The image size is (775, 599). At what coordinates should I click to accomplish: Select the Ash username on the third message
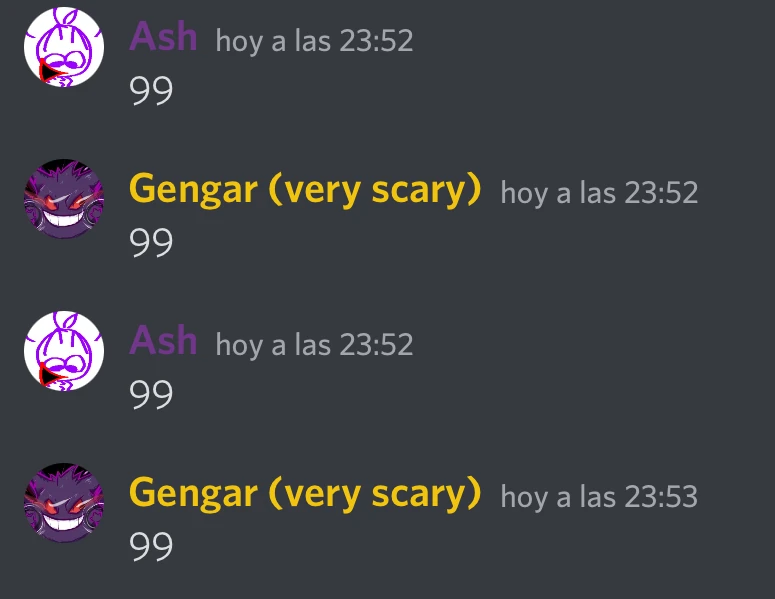point(163,341)
